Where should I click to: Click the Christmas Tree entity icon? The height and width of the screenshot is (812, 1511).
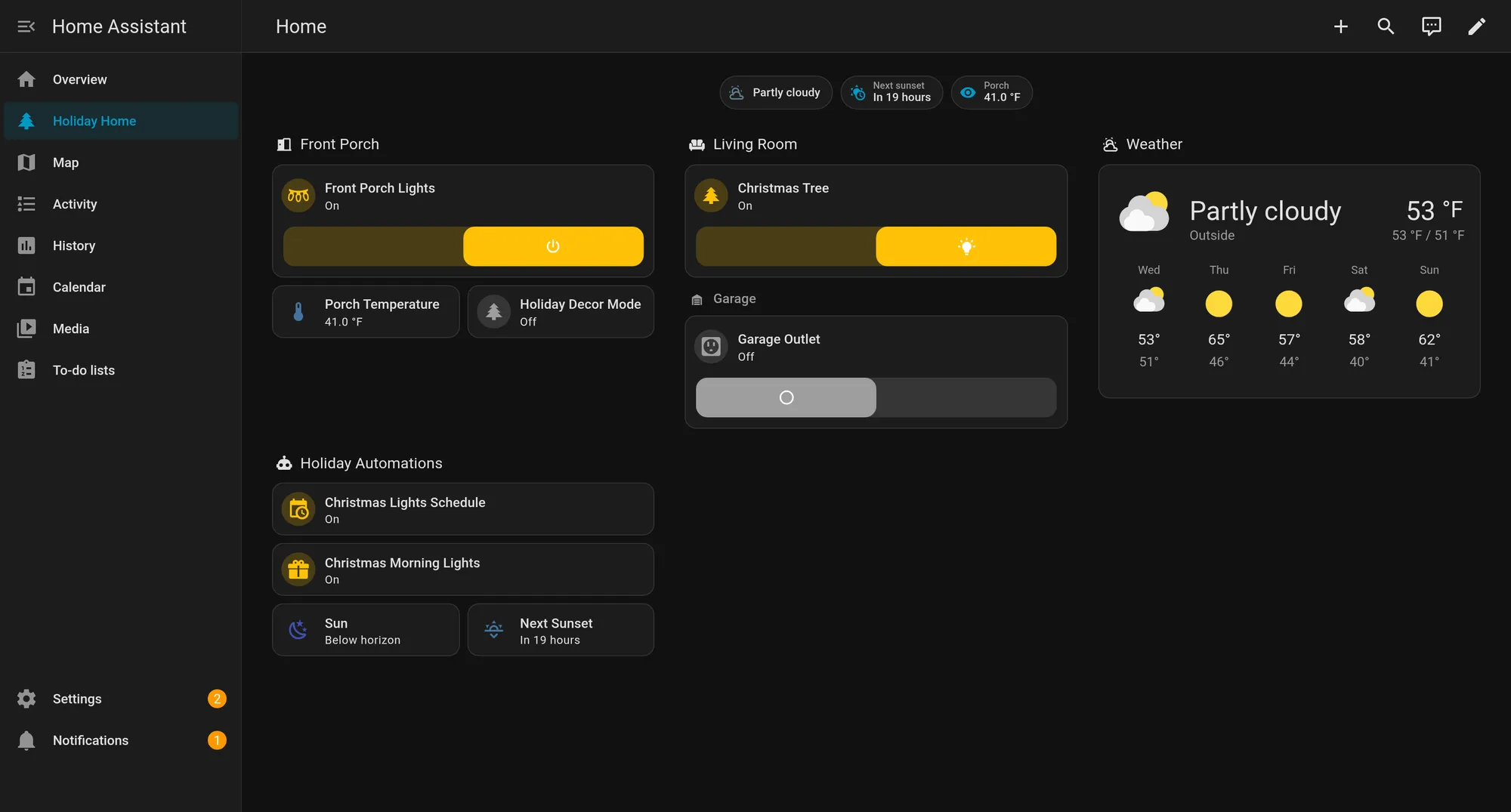711,196
